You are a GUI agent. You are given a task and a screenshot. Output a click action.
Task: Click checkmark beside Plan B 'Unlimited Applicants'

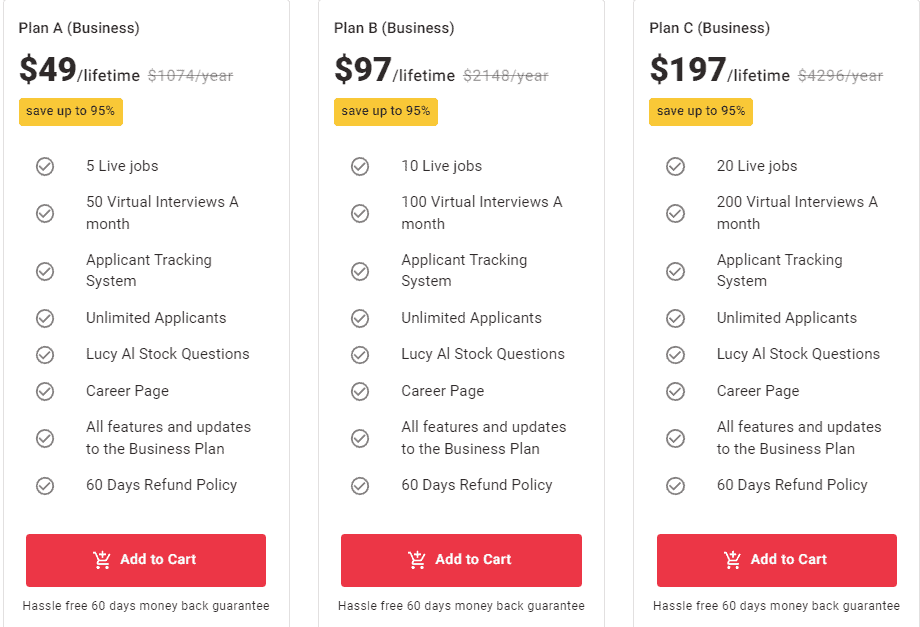[x=360, y=318]
